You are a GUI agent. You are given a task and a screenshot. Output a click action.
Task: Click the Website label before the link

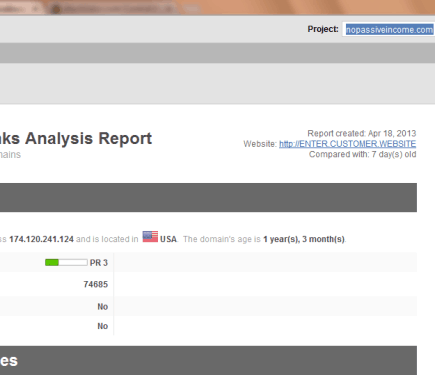(260, 144)
